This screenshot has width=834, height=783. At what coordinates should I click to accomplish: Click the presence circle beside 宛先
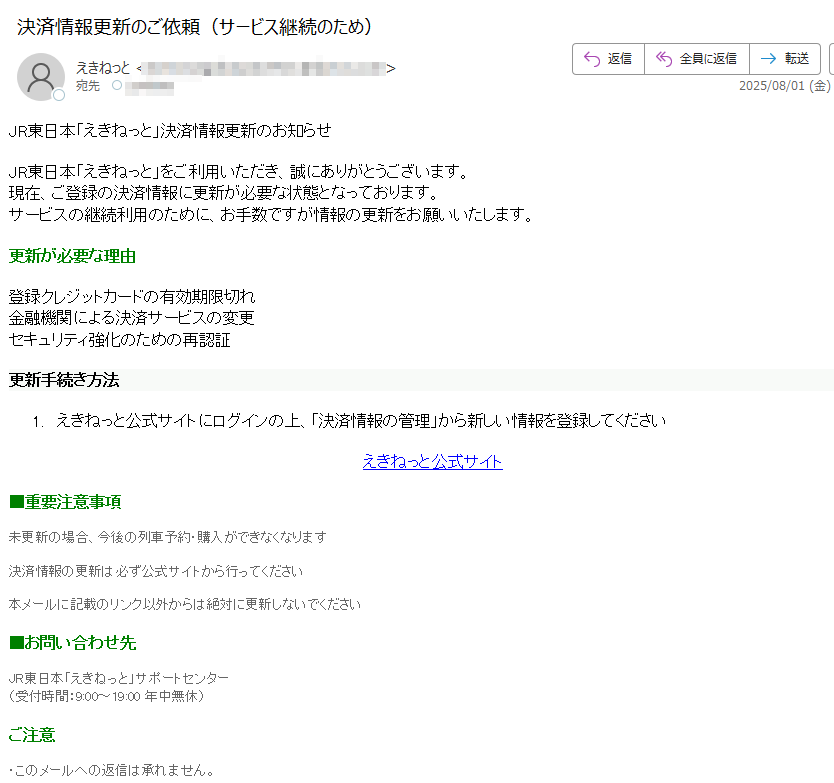(x=117, y=85)
